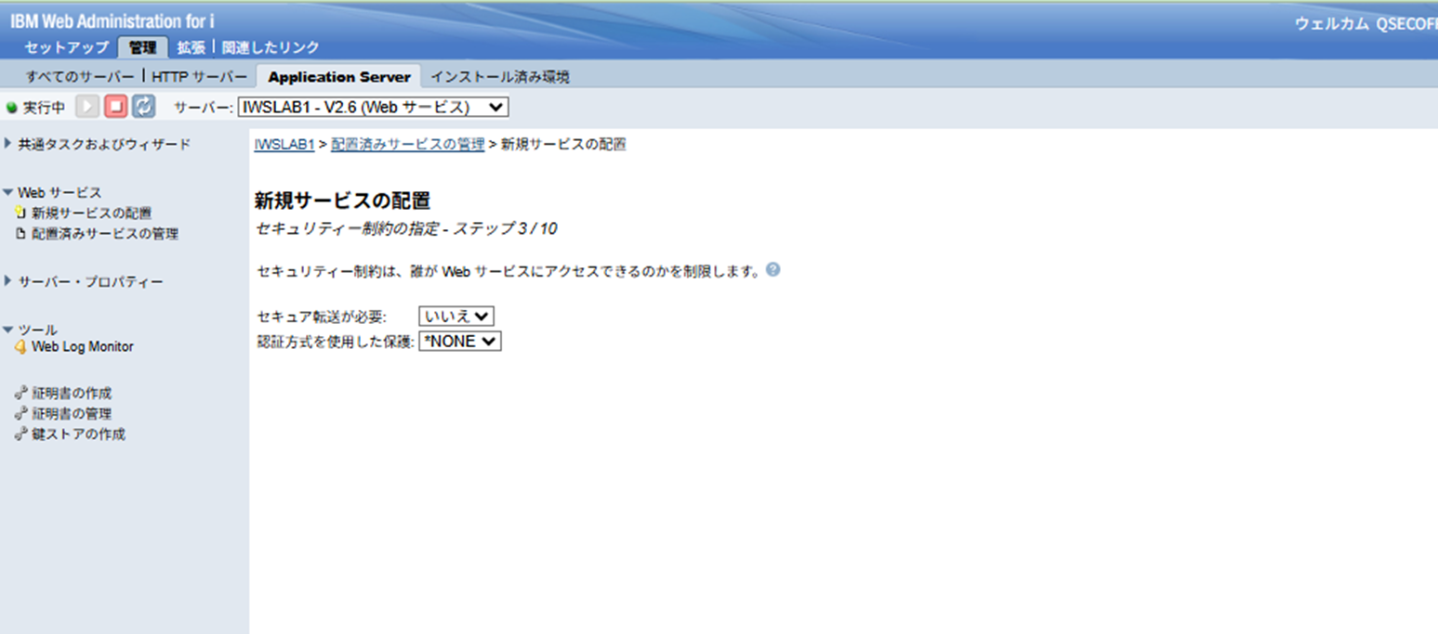The height and width of the screenshot is (634, 1438).
Task: Open 鍵ストアの作成 link
Action: 79,435
